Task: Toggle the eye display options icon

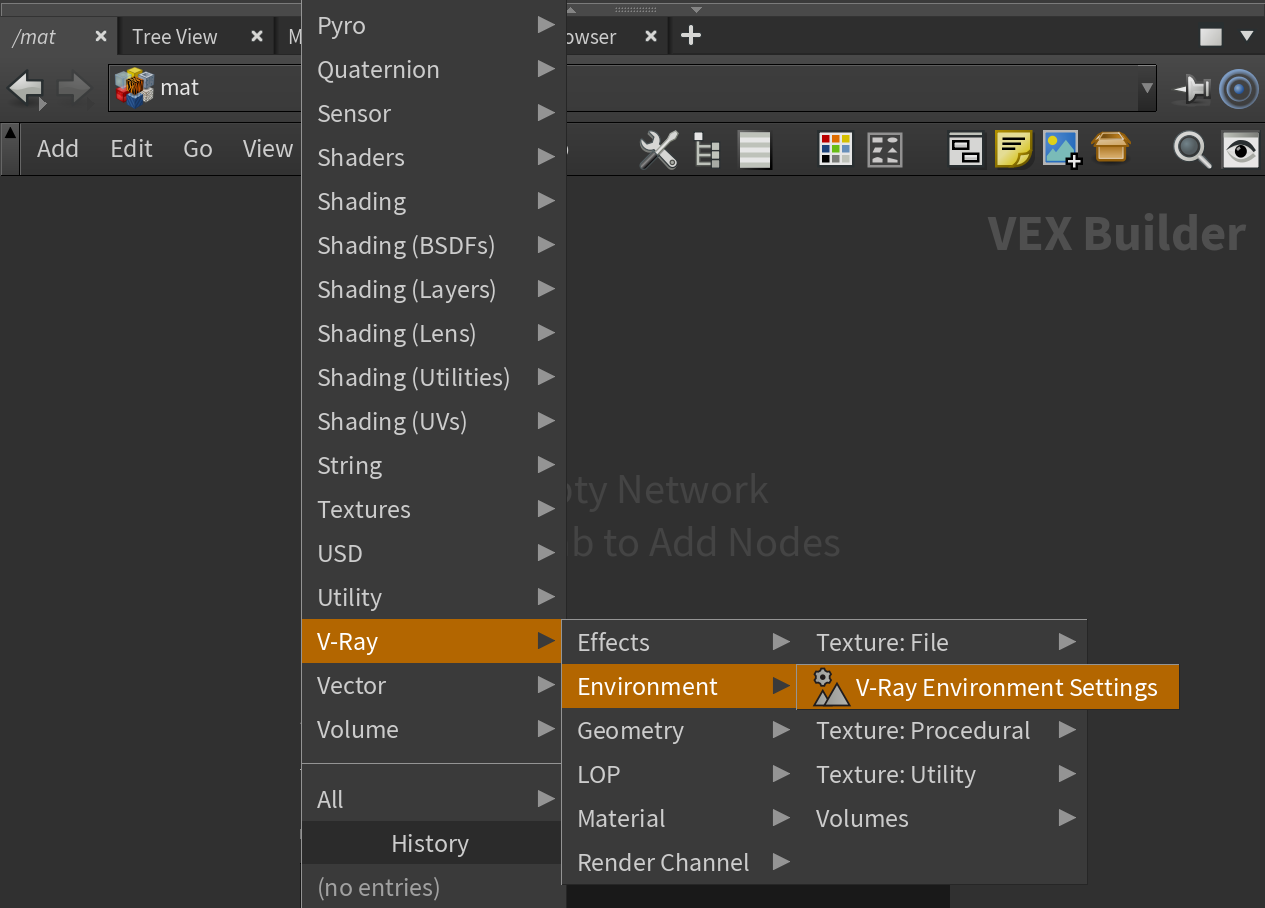Action: click(x=1241, y=150)
